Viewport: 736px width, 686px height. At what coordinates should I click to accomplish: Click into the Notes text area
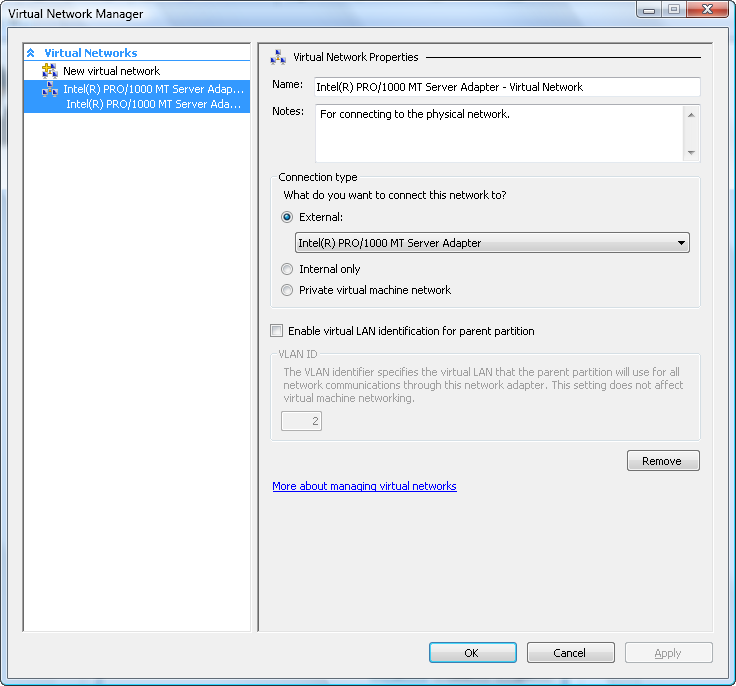(499, 134)
